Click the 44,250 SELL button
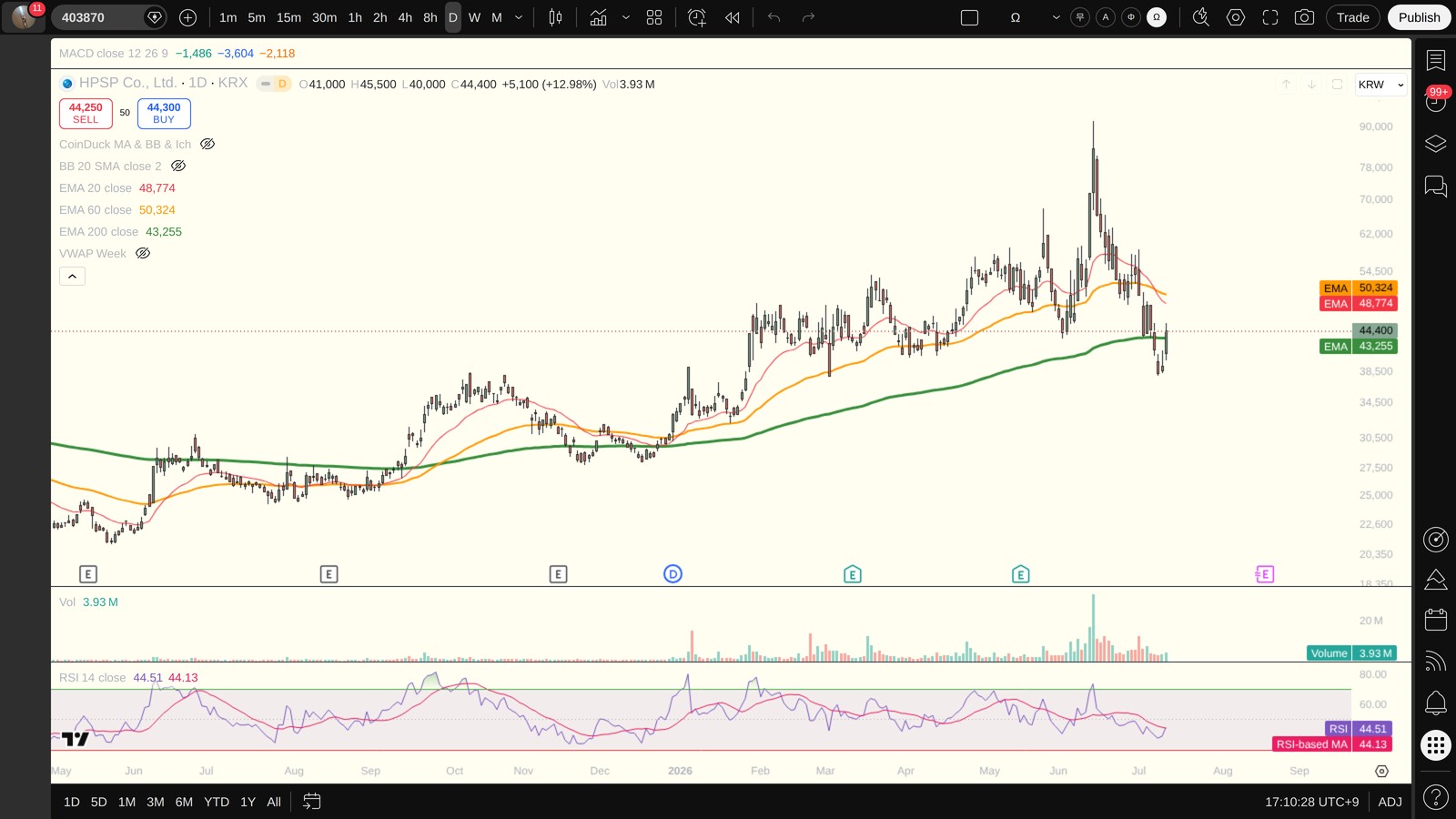Screen dimensions: 1456x819 [86, 113]
